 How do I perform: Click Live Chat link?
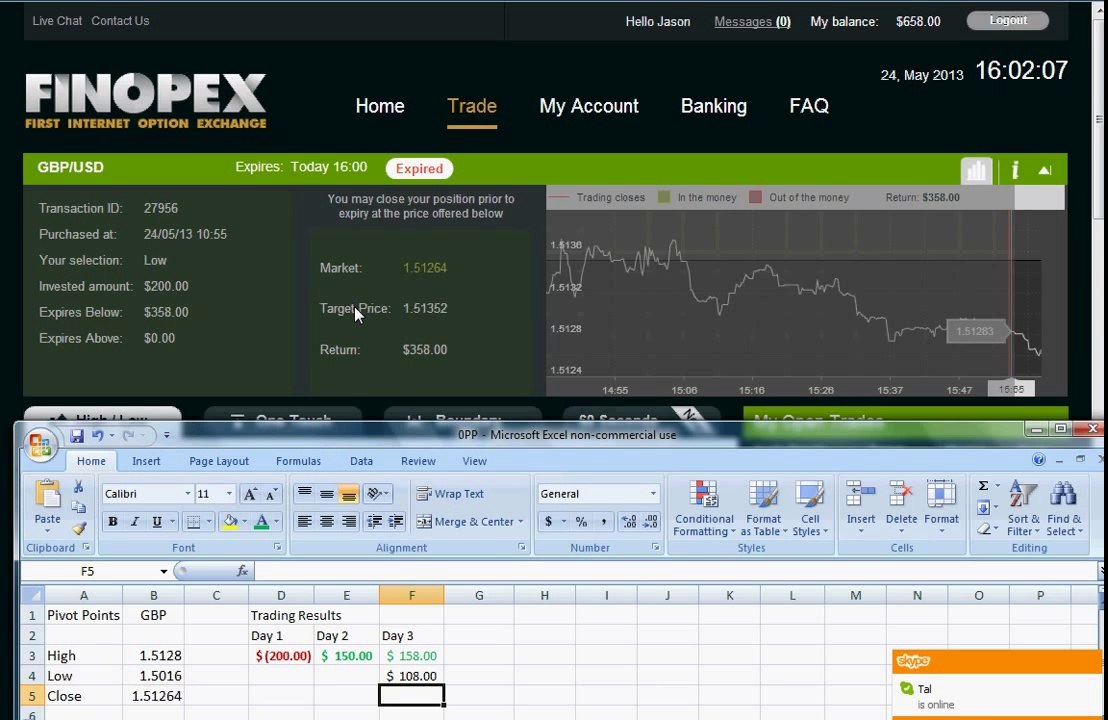click(57, 20)
